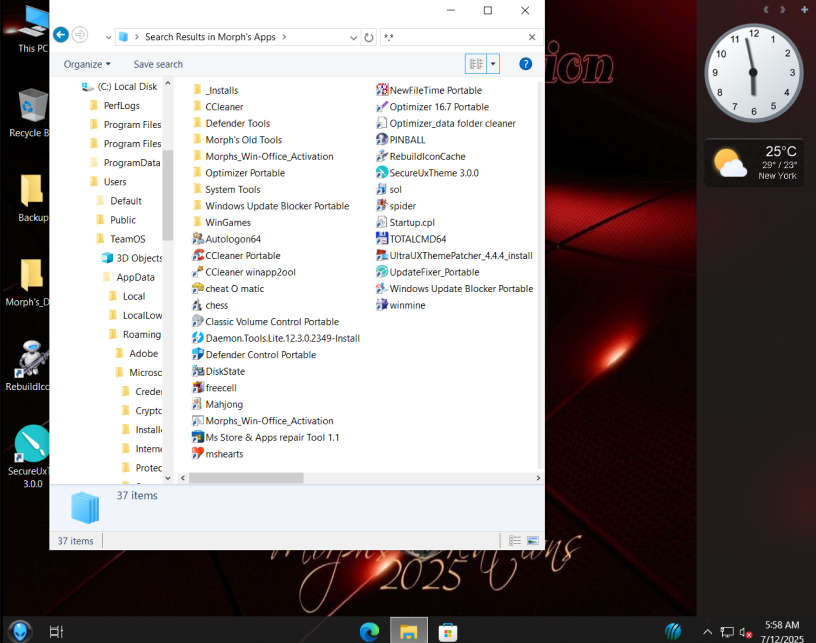Open the _Installs folder

(x=215, y=90)
